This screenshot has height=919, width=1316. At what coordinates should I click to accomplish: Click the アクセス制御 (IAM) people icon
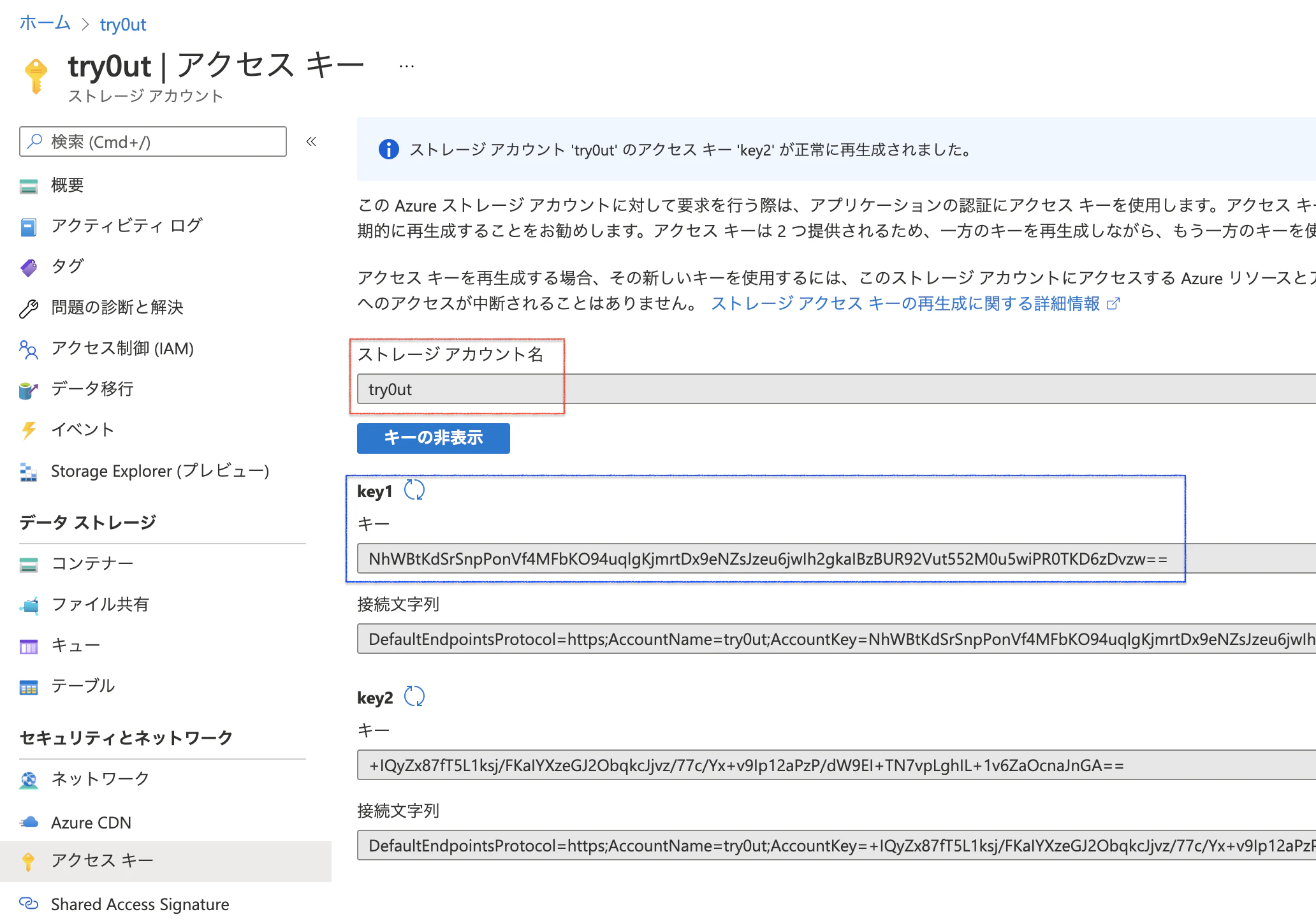[29, 349]
